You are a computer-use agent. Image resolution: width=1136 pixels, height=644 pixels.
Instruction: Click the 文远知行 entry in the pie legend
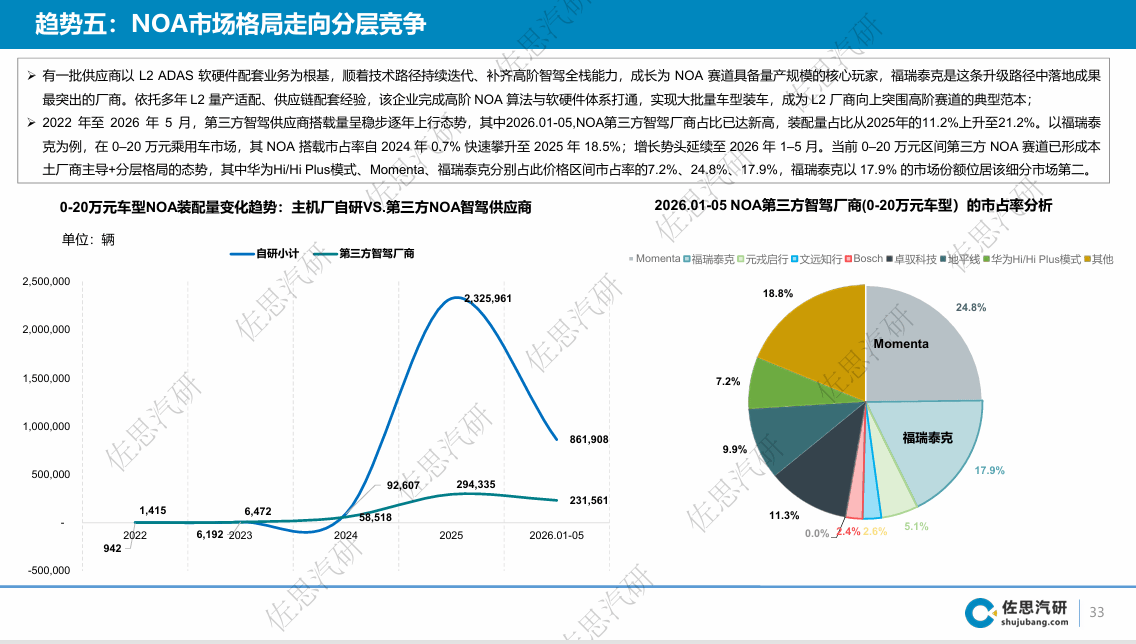point(816,259)
